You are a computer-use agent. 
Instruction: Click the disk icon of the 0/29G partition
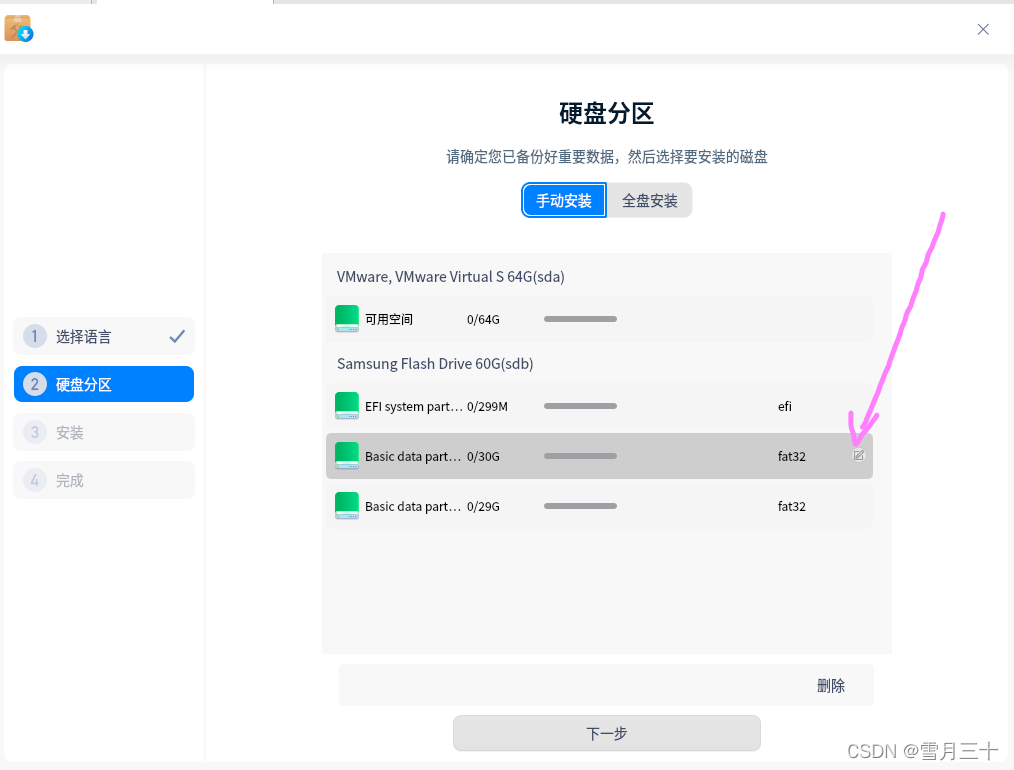347,506
